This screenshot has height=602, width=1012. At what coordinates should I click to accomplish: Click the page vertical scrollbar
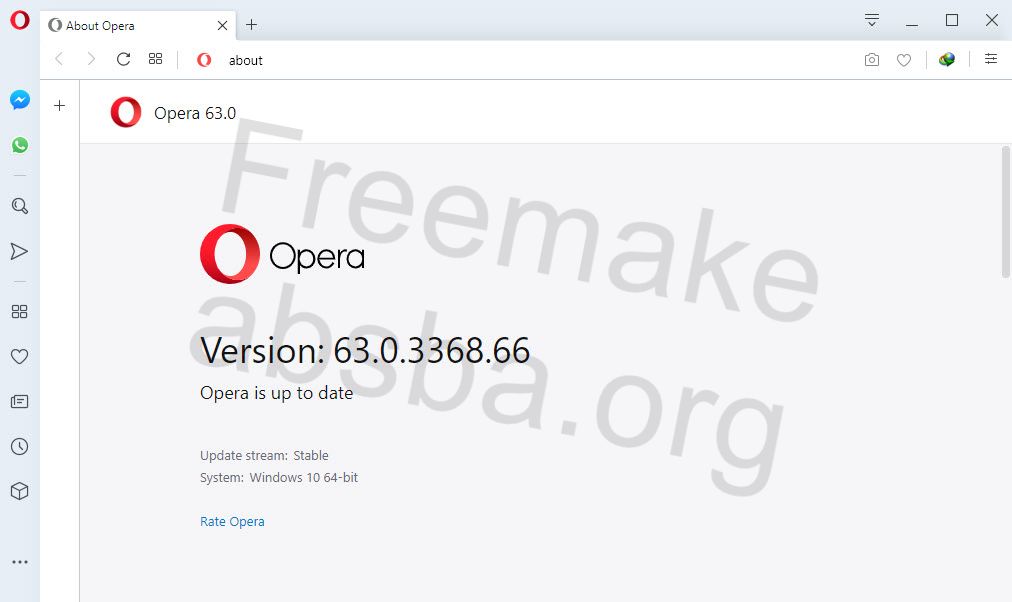coord(1006,212)
